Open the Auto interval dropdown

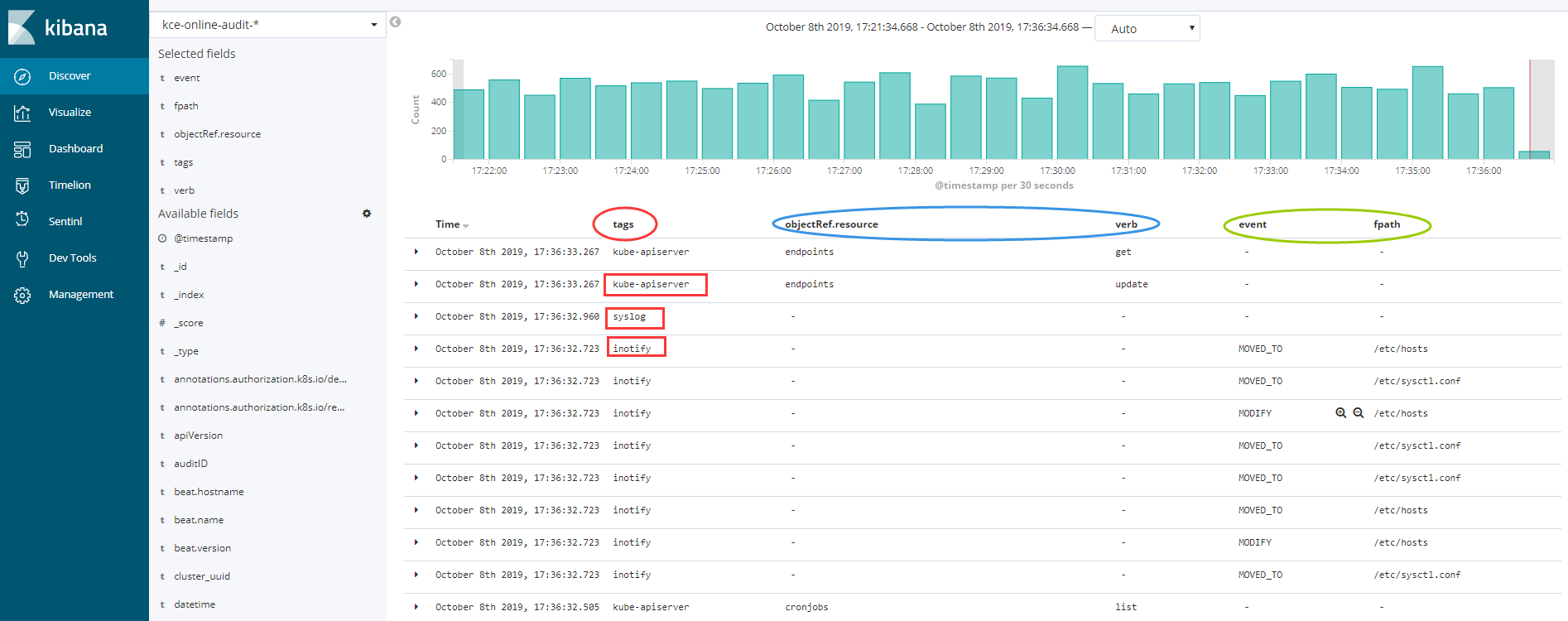pos(1147,28)
